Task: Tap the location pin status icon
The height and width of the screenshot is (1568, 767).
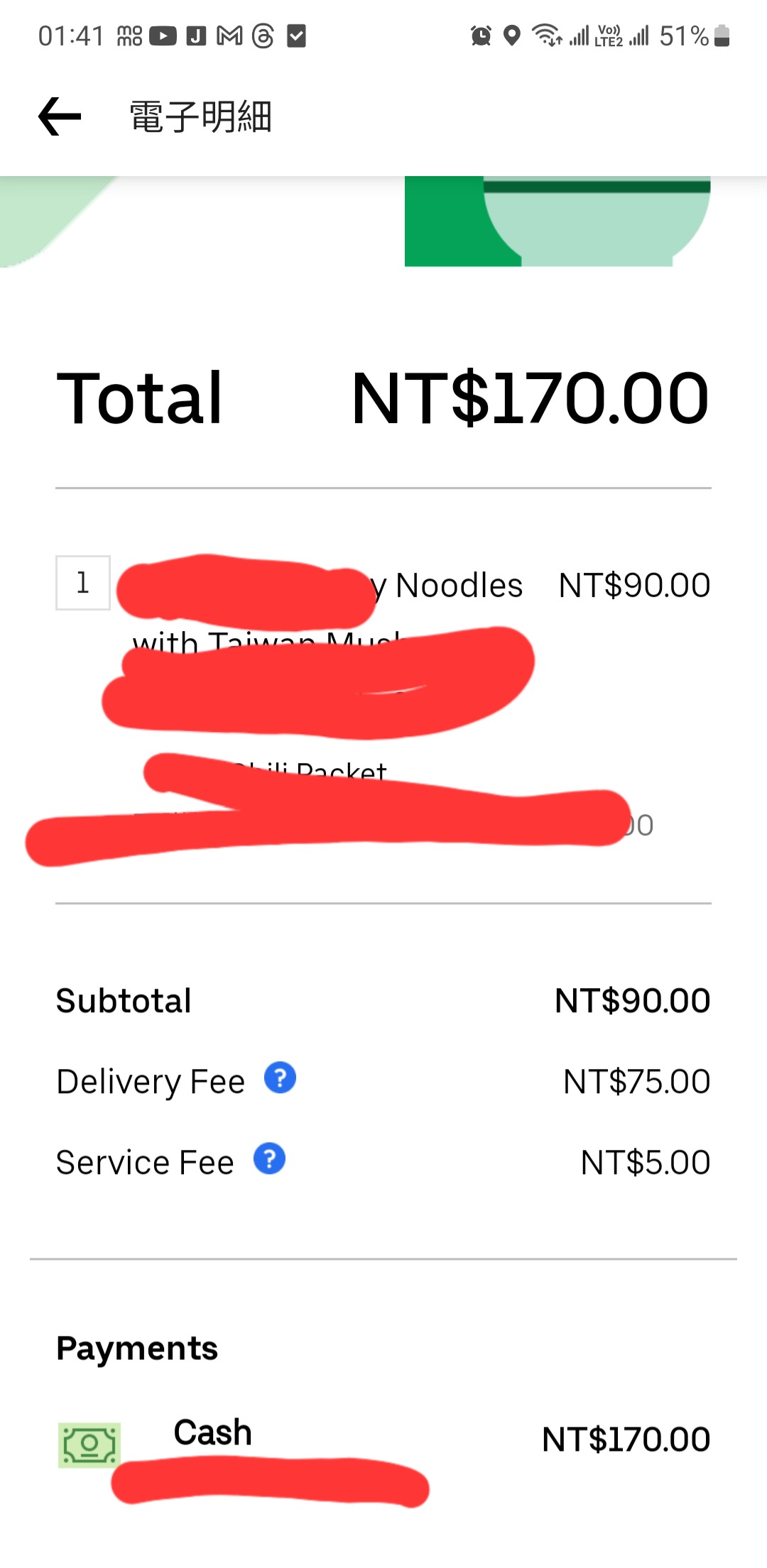Action: click(511, 35)
